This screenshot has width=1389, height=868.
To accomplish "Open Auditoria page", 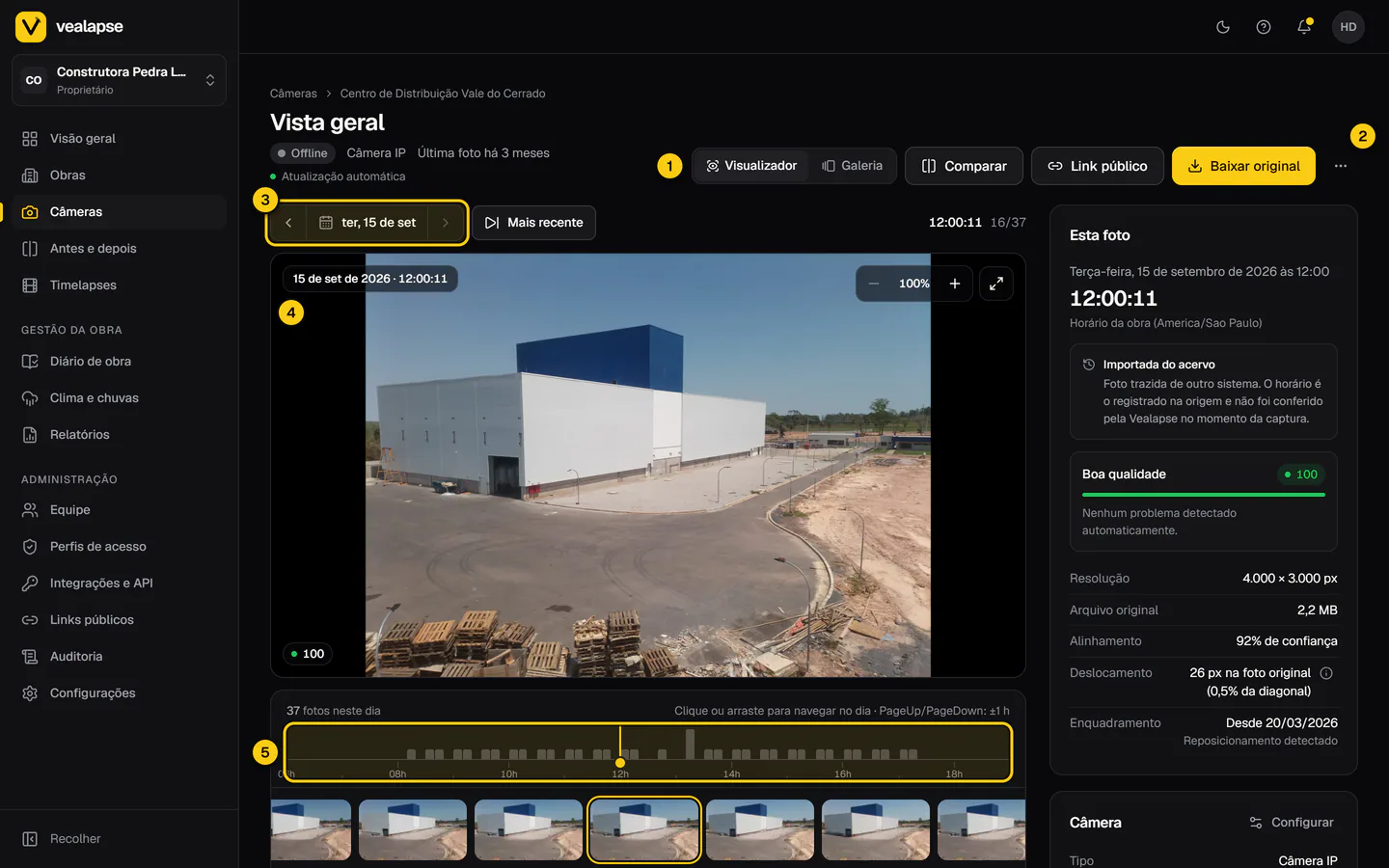I will (120, 657).
